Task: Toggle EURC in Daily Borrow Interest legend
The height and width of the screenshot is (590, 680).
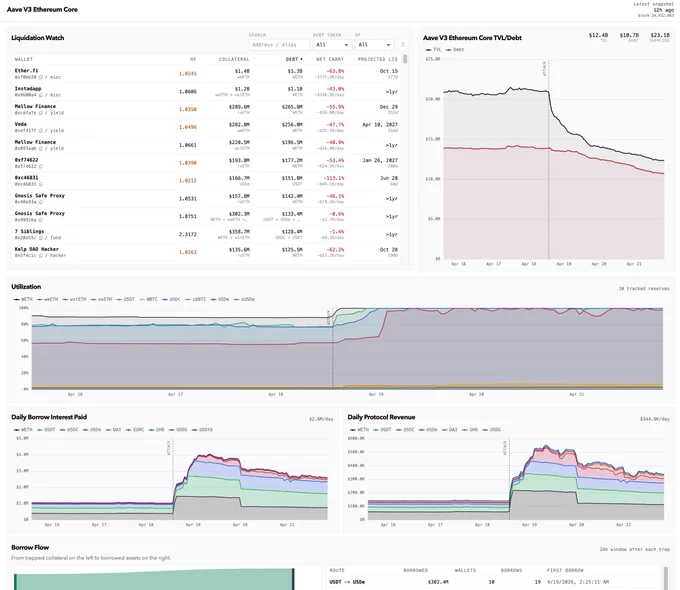Action: pos(135,430)
